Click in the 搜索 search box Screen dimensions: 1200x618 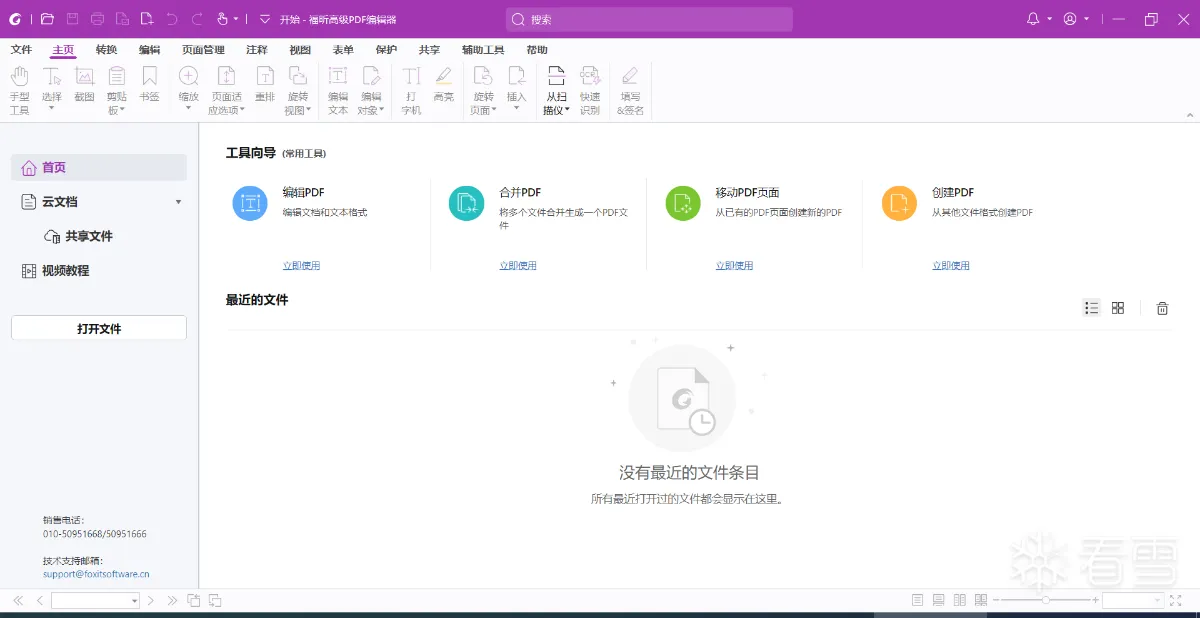tap(649, 19)
